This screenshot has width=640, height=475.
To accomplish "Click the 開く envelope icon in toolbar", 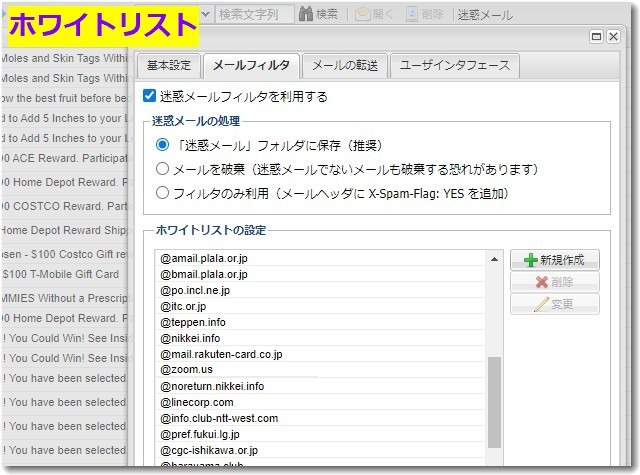I will (x=362, y=15).
